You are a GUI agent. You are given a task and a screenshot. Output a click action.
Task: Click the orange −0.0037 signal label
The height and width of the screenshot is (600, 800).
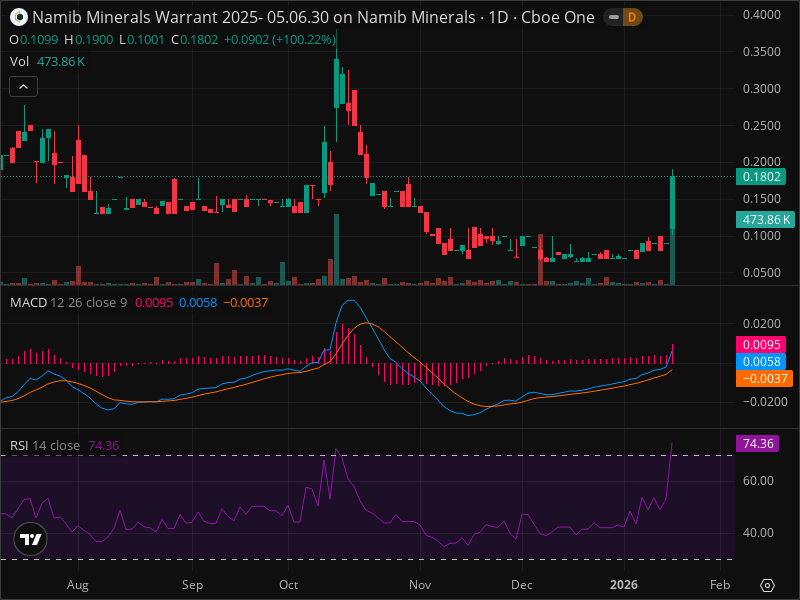[x=764, y=378]
